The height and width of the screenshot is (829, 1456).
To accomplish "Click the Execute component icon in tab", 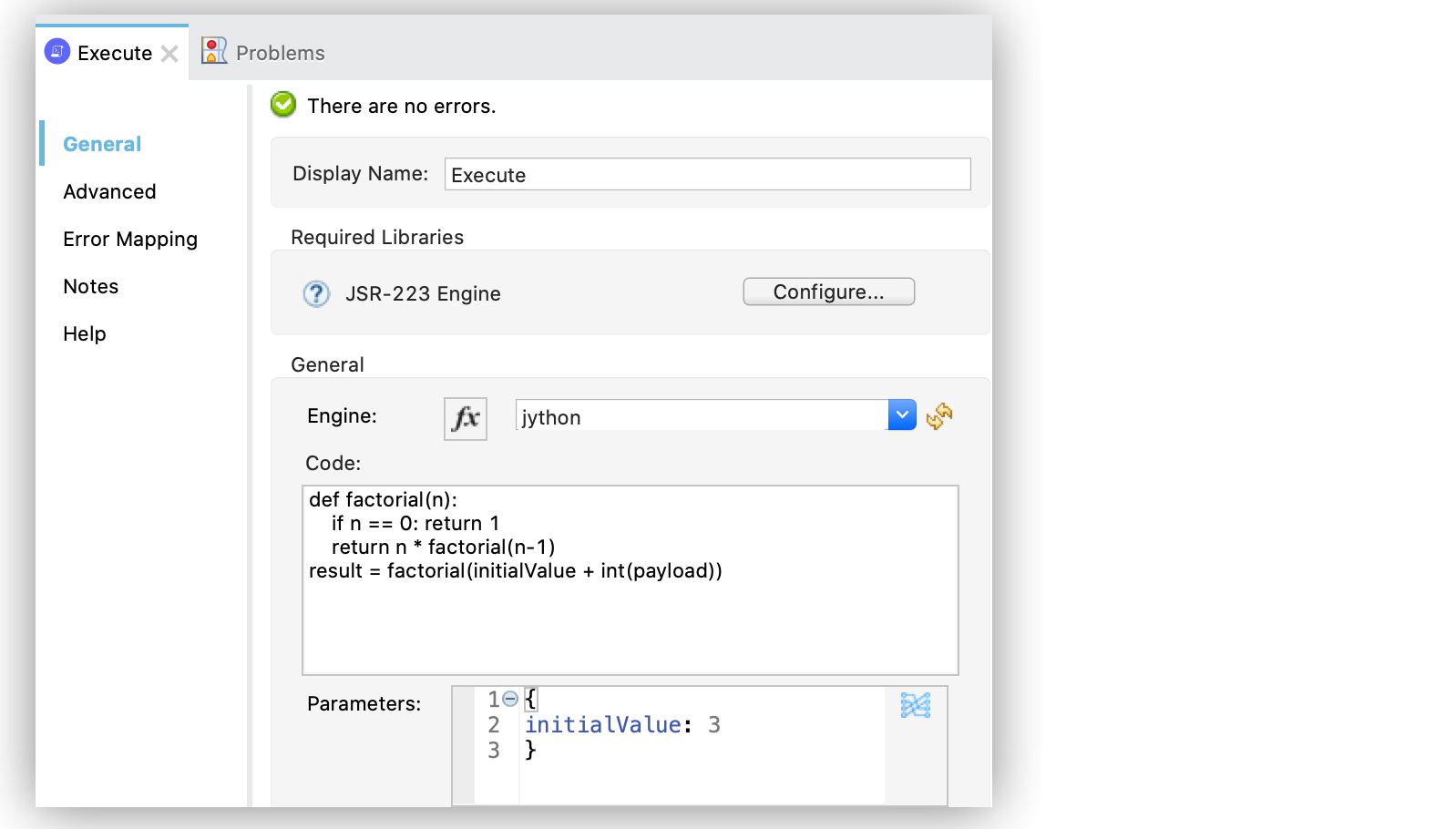I will [x=57, y=52].
